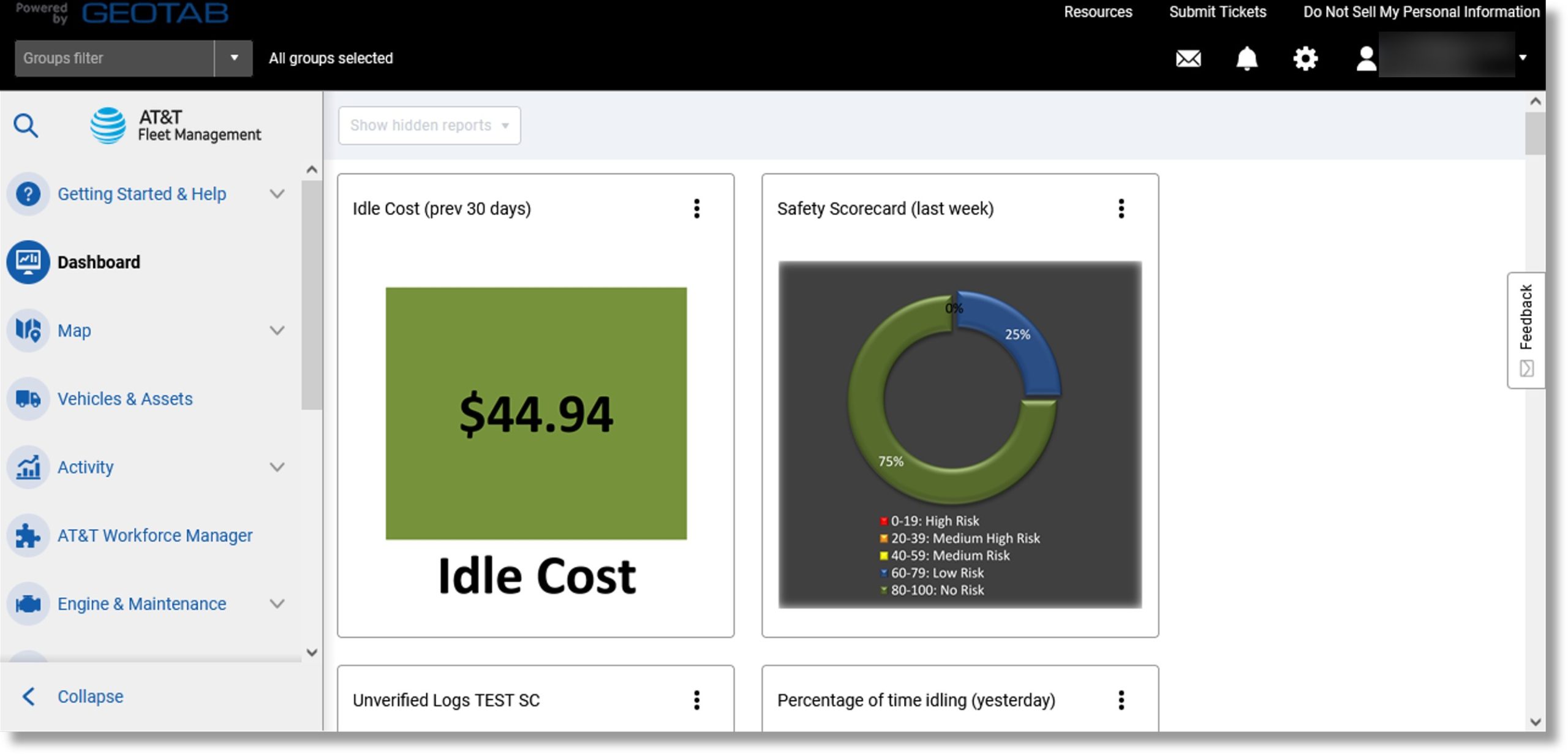The width and height of the screenshot is (1568, 754).
Task: Click the Map icon in sidebar
Action: click(x=28, y=330)
